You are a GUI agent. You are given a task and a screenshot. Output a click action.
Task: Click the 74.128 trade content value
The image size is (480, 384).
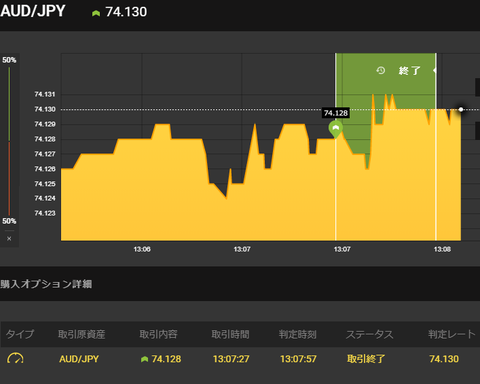click(x=166, y=359)
